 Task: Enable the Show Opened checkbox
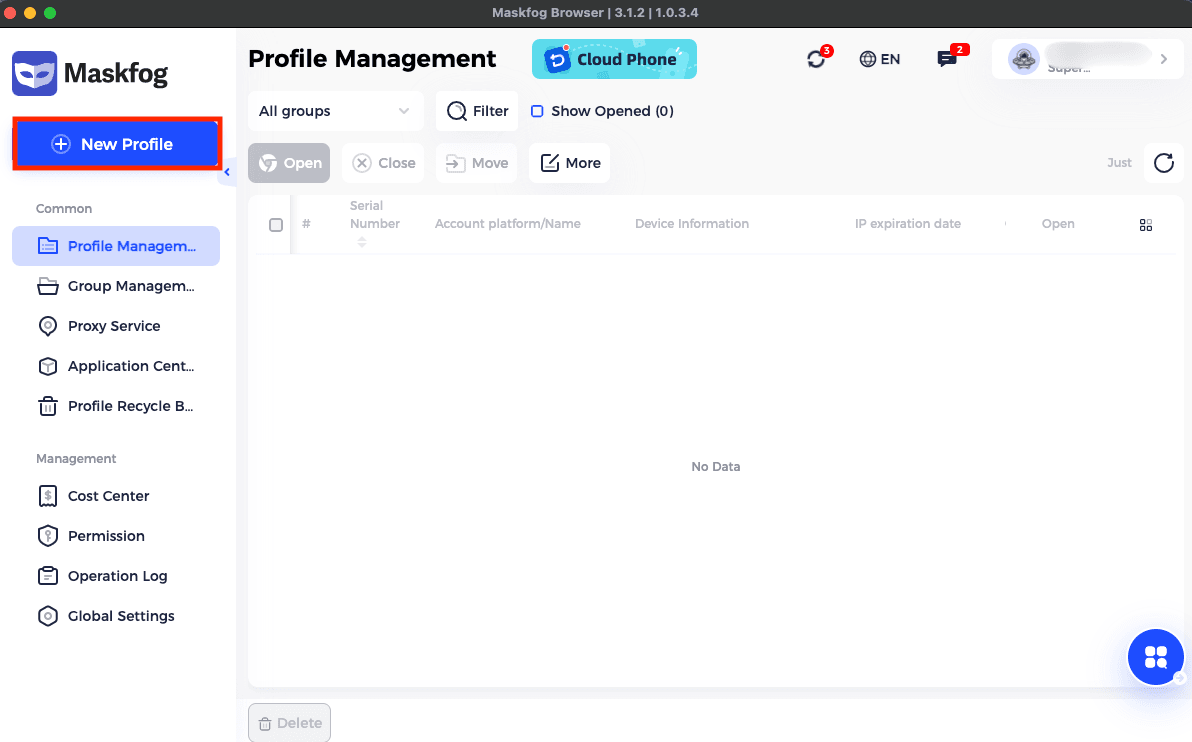538,111
